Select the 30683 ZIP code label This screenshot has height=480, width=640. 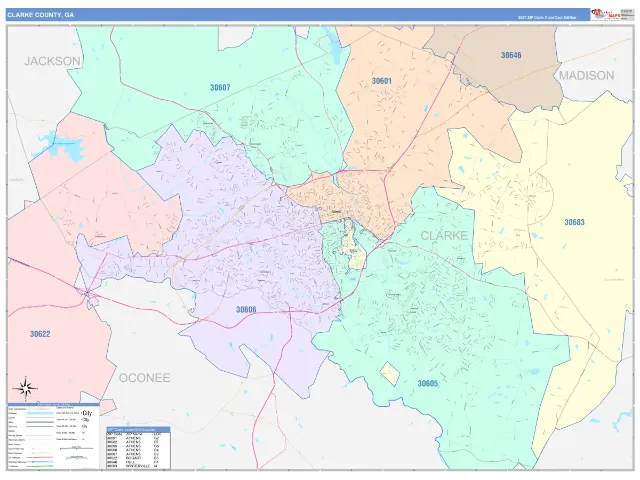point(574,222)
